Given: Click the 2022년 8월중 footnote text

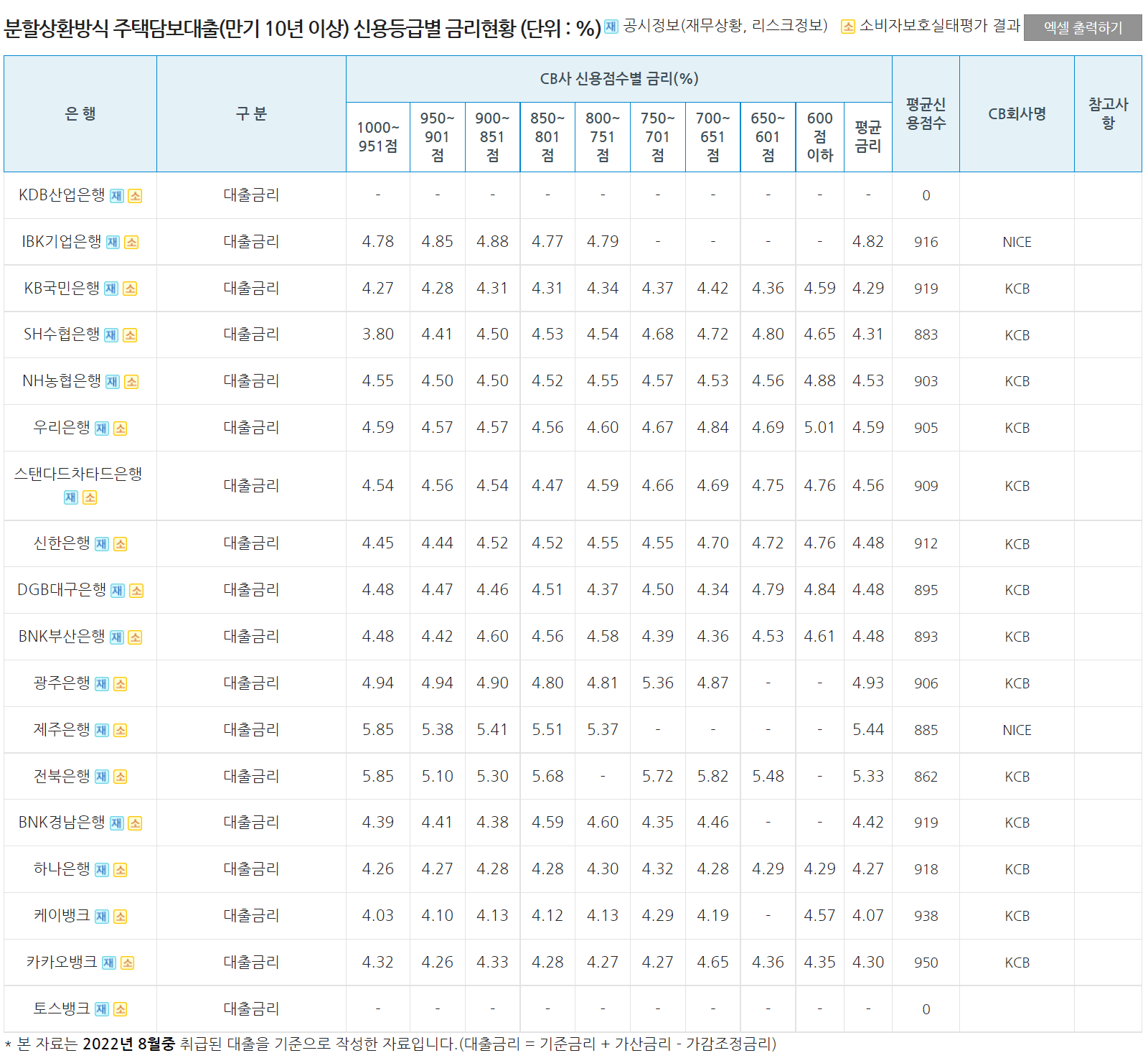Looking at the screenshot, I should coord(128,1044).
